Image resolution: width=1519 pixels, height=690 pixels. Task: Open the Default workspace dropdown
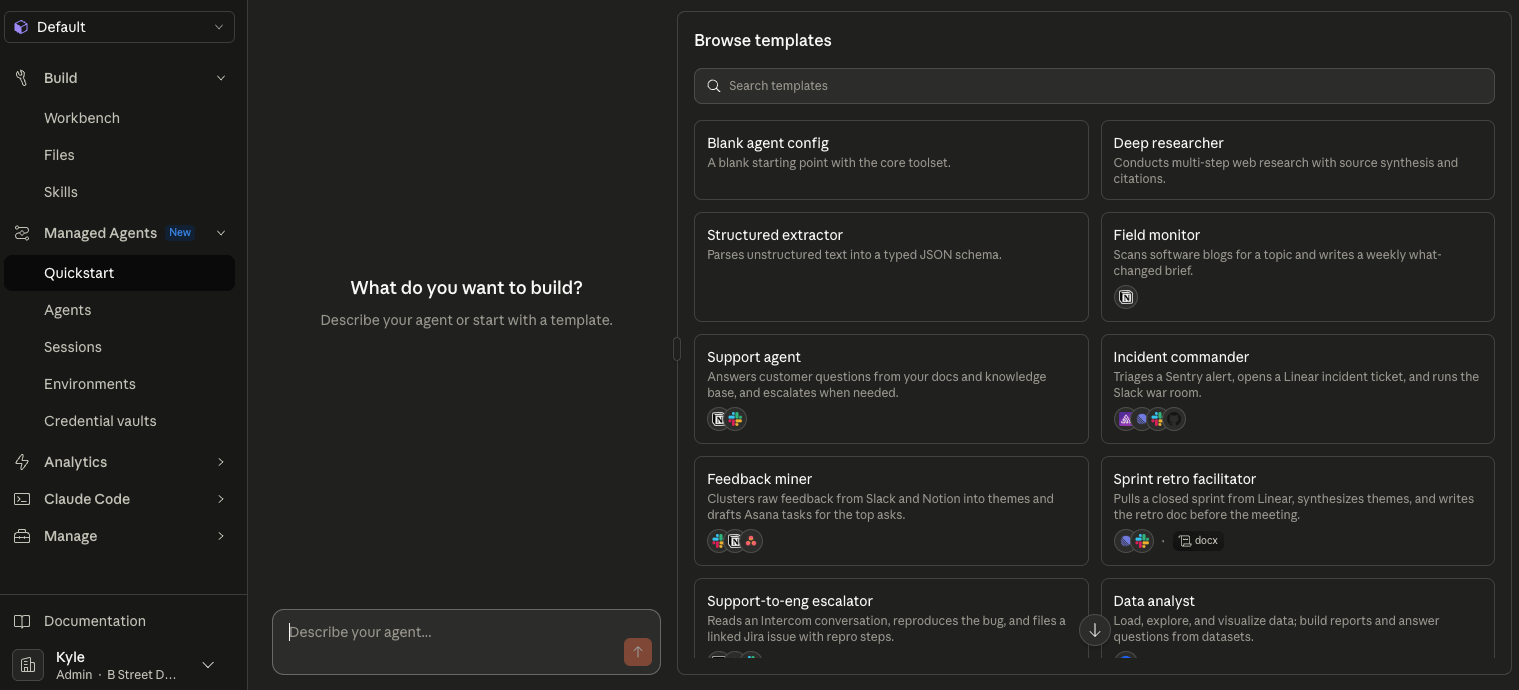[119, 27]
